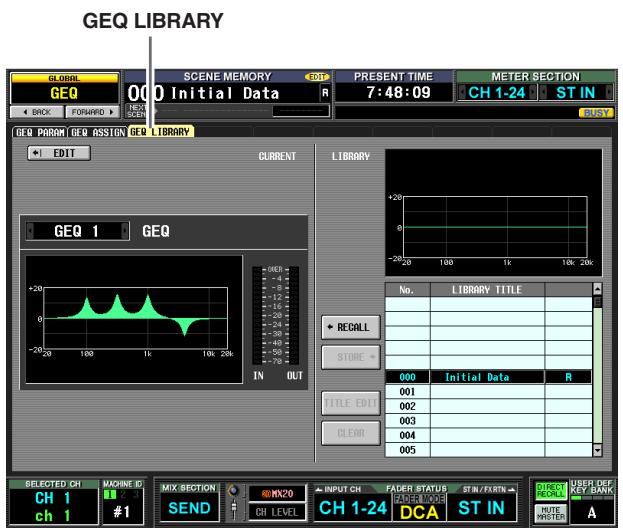This screenshot has width=623, height=531.
Task: Click the fader icon below the knob
Action: (x=234, y=509)
